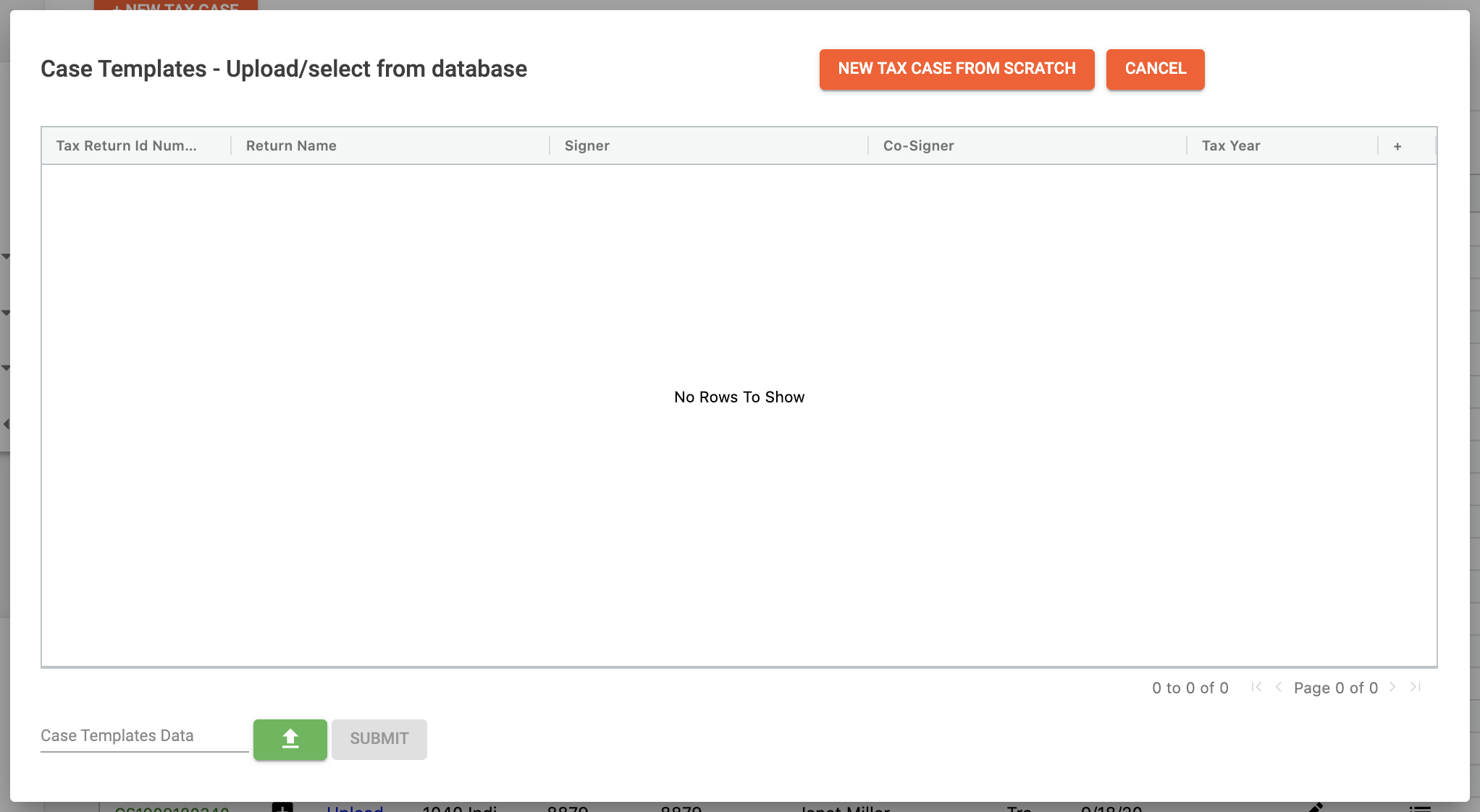Sort by Tax Year column header
The height and width of the screenshot is (812, 1480).
pyautogui.click(x=1231, y=145)
